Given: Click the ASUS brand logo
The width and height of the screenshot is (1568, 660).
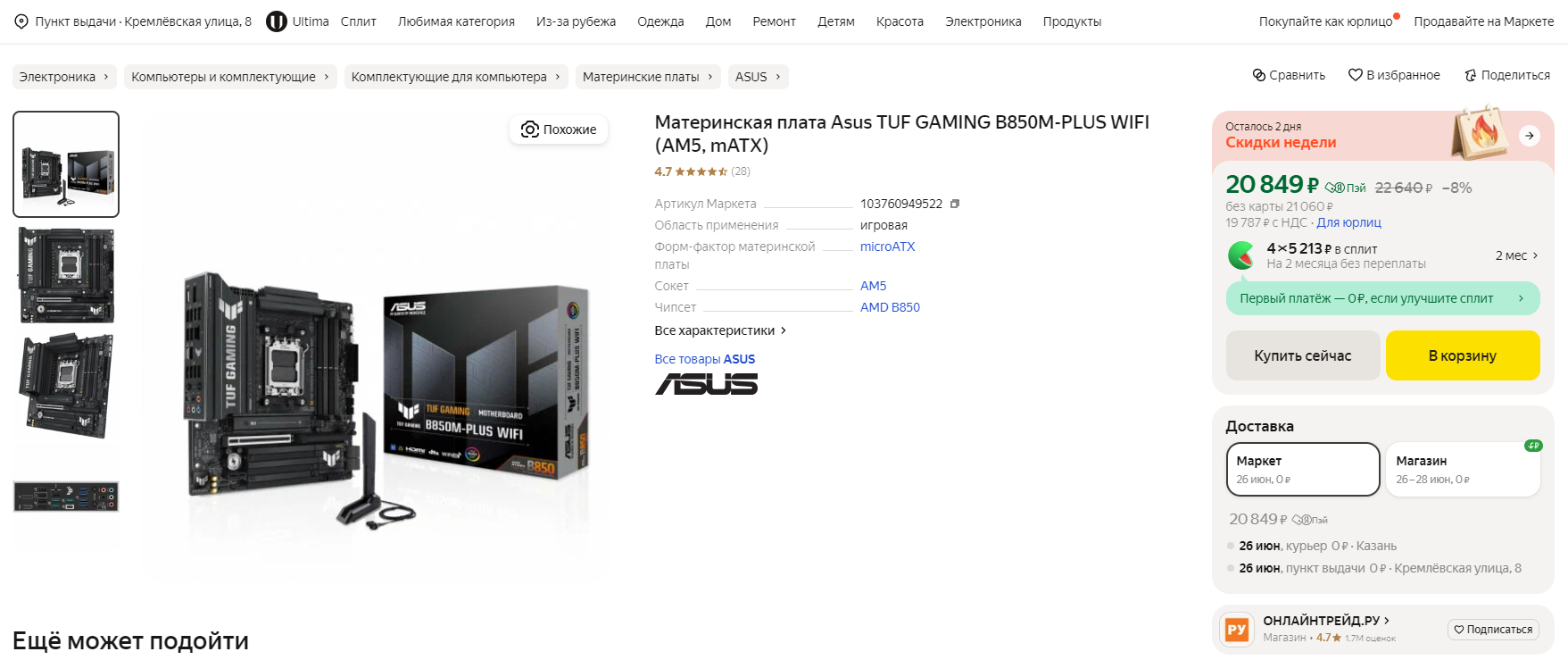Looking at the screenshot, I should pos(706,384).
